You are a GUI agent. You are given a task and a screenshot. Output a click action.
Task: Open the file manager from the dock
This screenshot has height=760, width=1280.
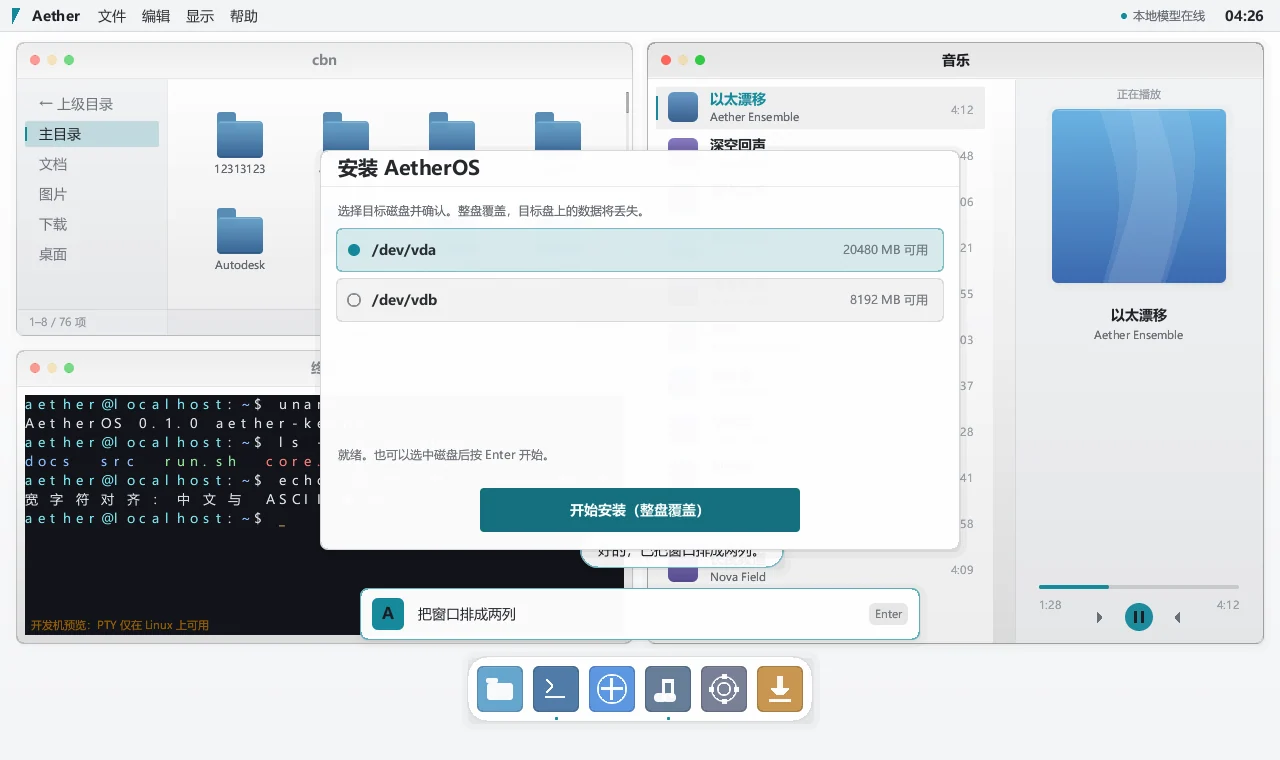pyautogui.click(x=500, y=689)
